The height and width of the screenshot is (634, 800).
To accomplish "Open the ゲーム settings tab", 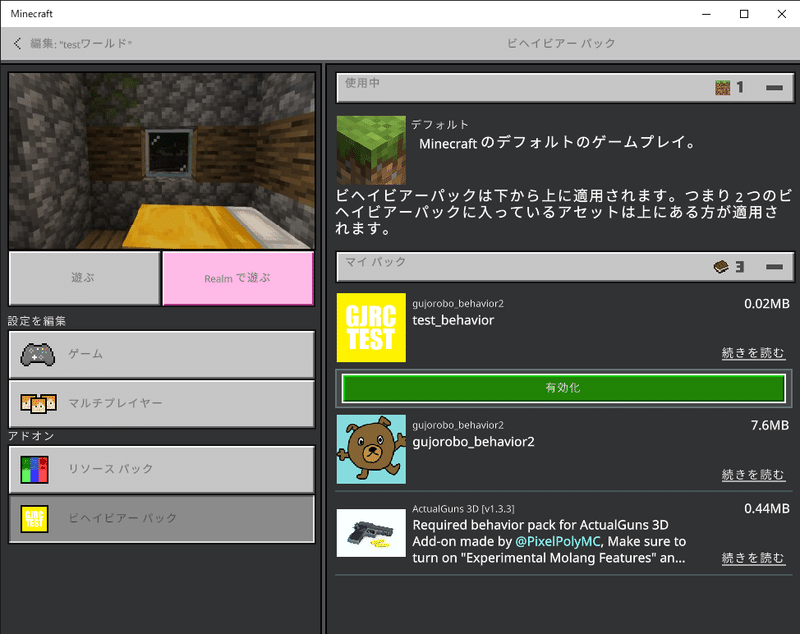I will click(162, 355).
